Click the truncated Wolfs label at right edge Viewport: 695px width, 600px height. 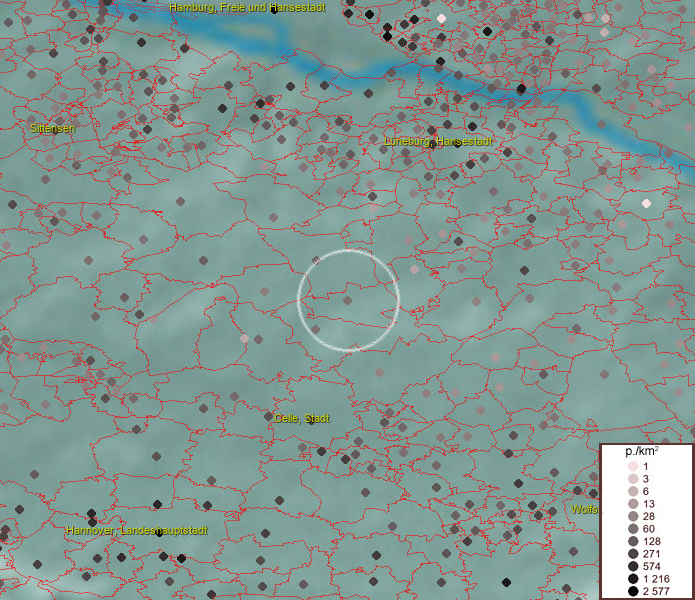pyautogui.click(x=584, y=509)
